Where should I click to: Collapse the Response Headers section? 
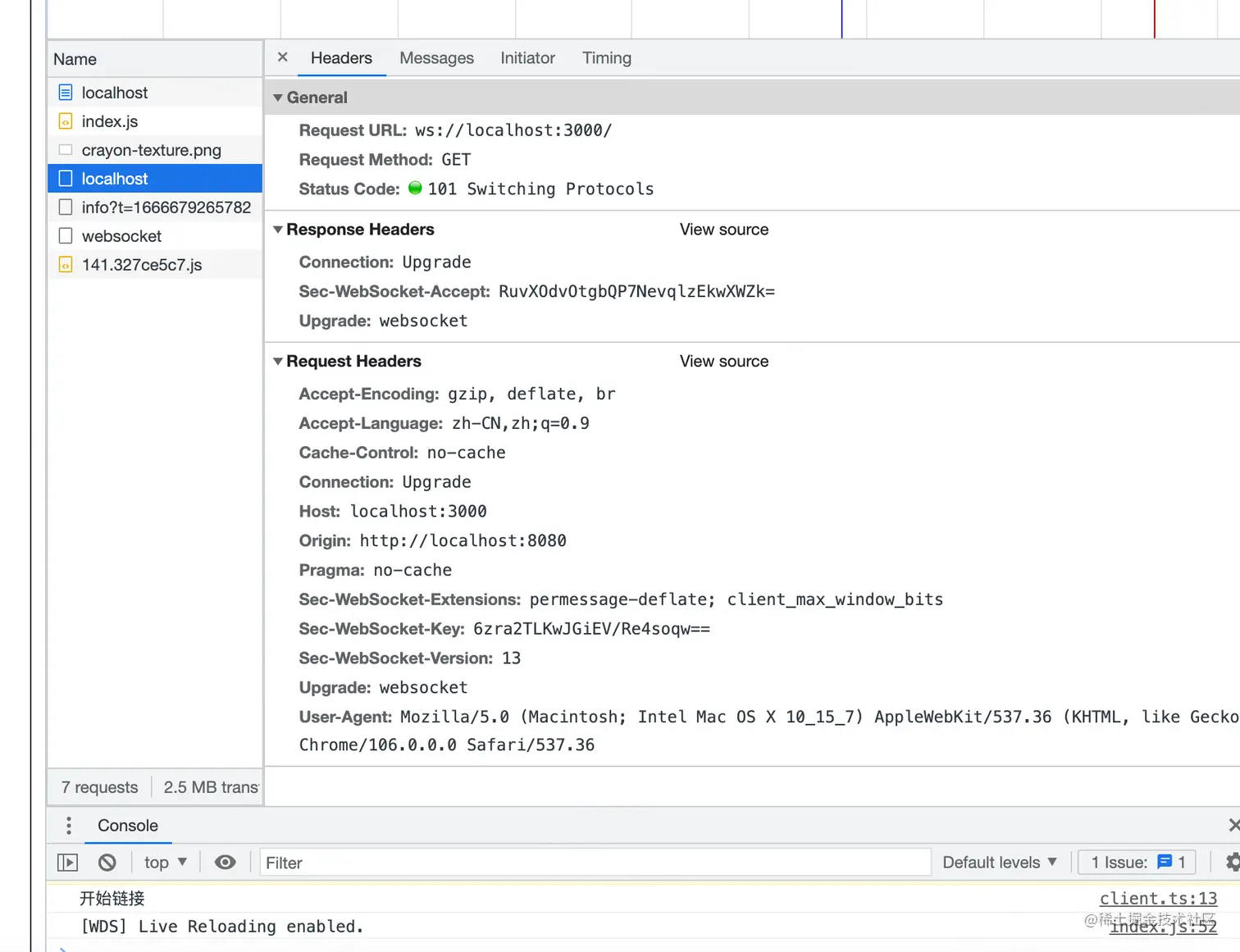pos(278,230)
